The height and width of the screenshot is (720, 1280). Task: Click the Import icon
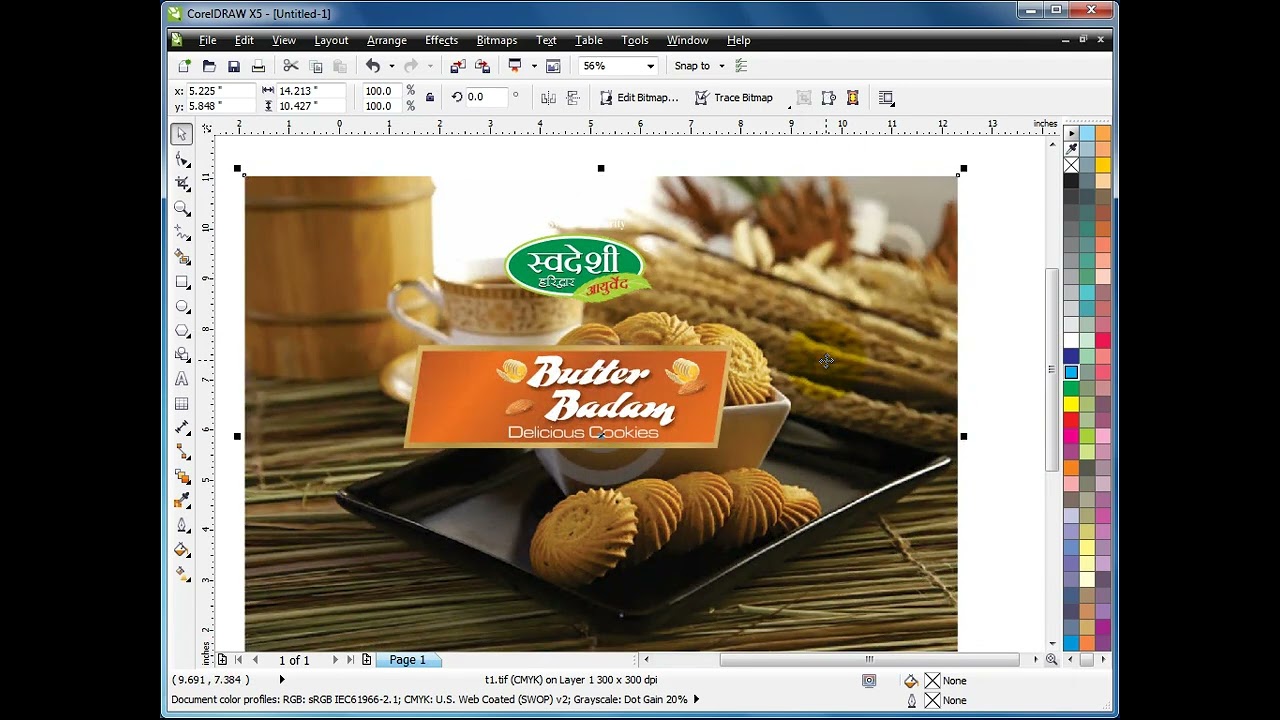coord(458,66)
